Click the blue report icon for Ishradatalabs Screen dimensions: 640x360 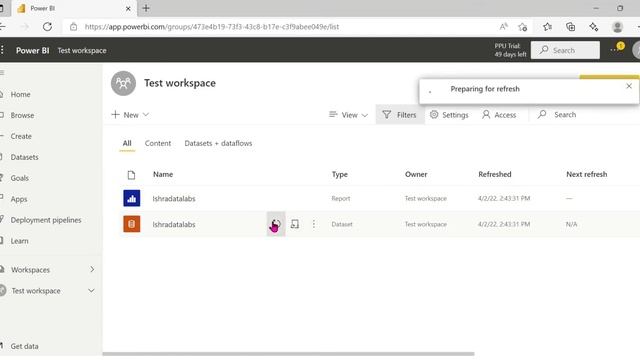131,198
